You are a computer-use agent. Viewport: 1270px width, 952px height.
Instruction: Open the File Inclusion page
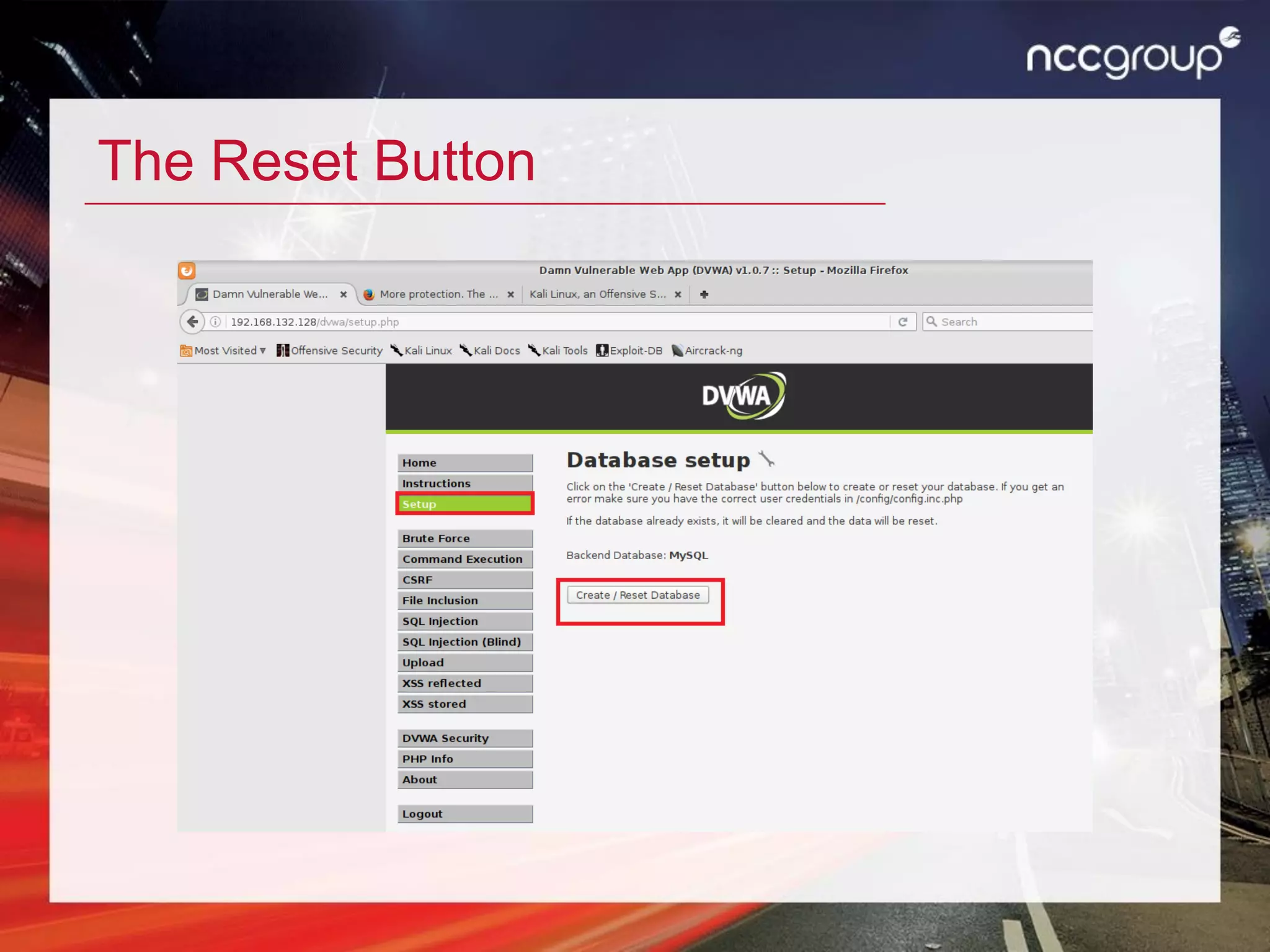pos(465,601)
